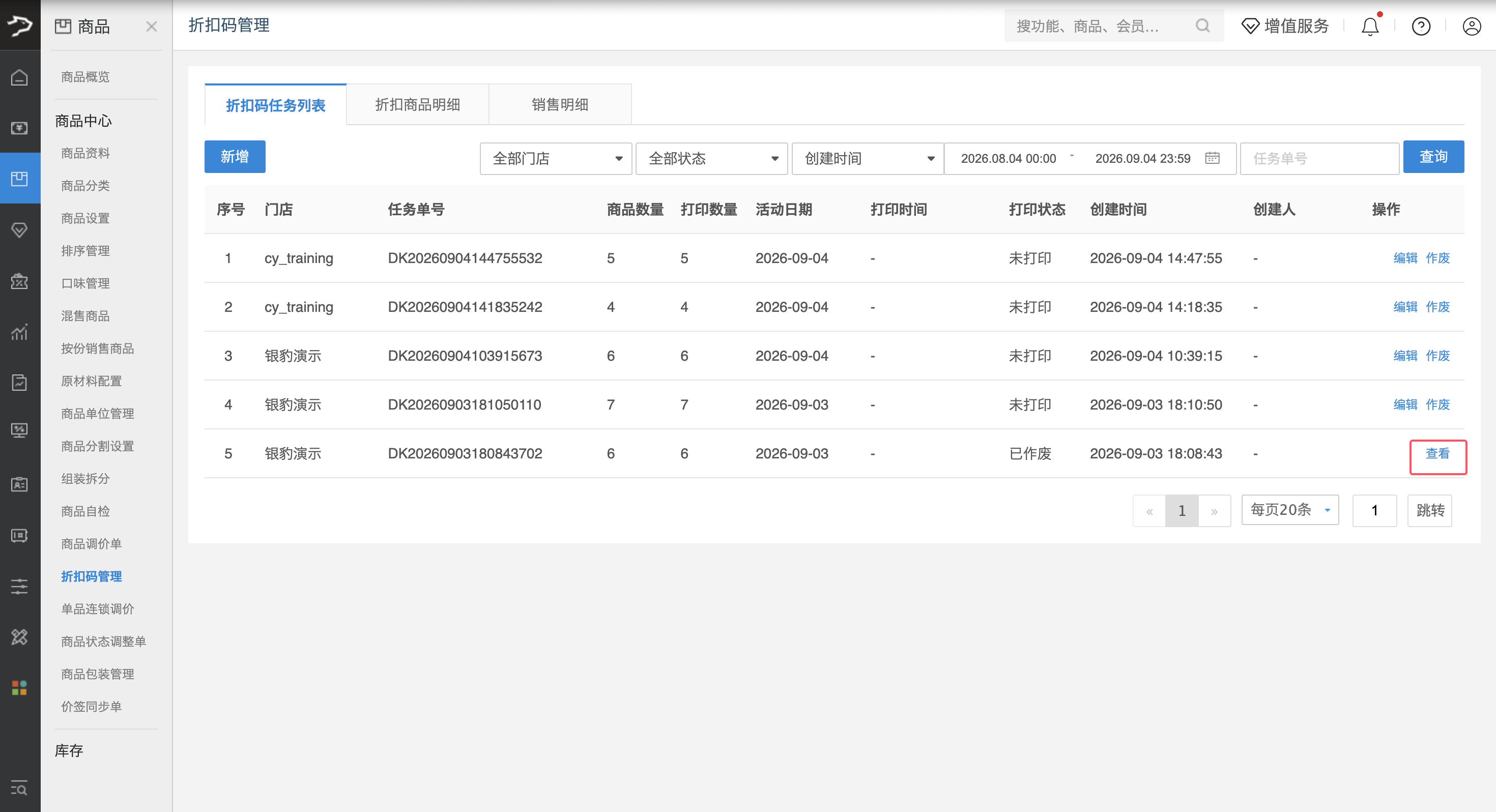This screenshot has width=1496, height=812.
Task: Switch to the 销售明细 tab
Action: click(x=560, y=104)
